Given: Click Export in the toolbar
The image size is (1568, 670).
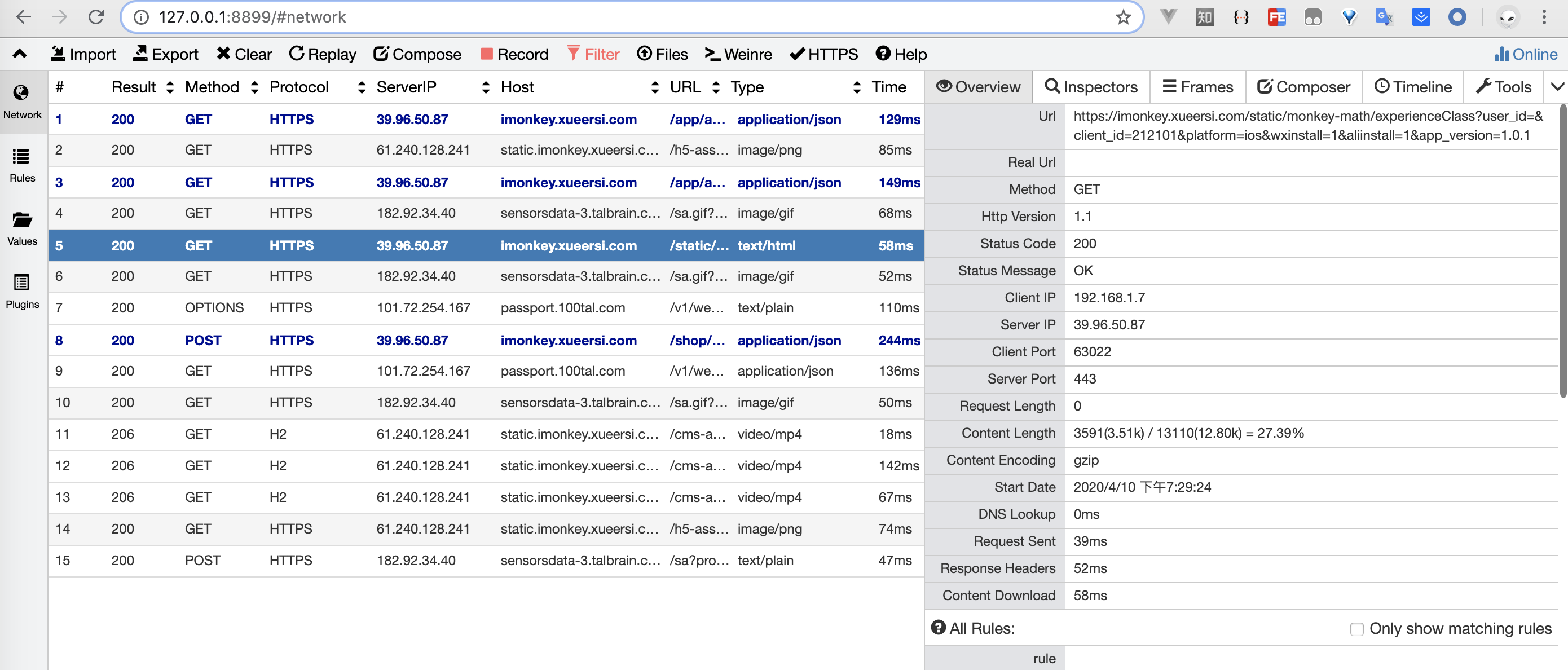Looking at the screenshot, I should coord(166,54).
